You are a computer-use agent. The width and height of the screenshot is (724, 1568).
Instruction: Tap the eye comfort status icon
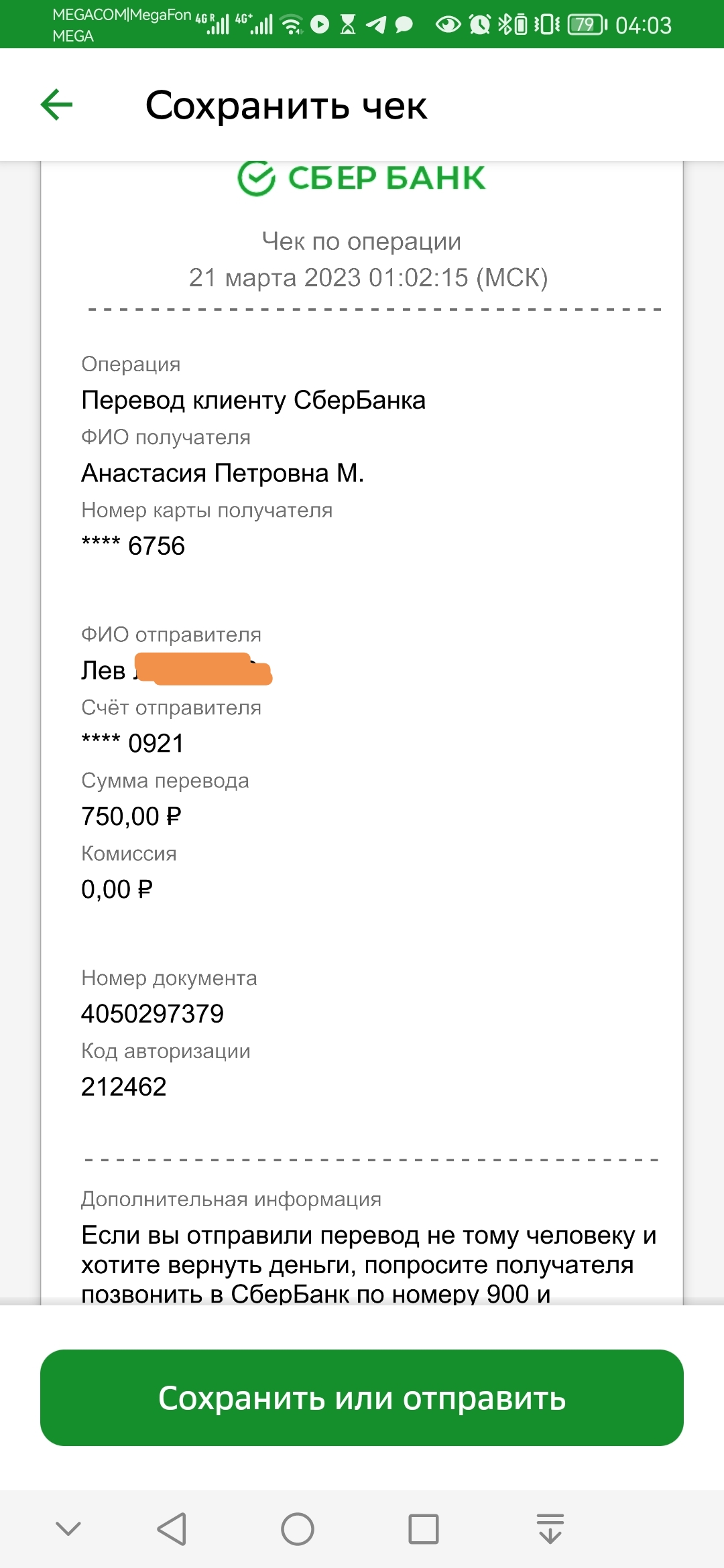pyautogui.click(x=448, y=25)
